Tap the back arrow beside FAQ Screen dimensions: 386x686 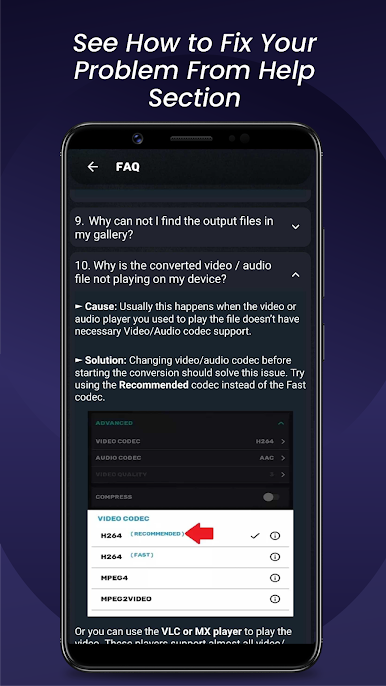click(92, 167)
